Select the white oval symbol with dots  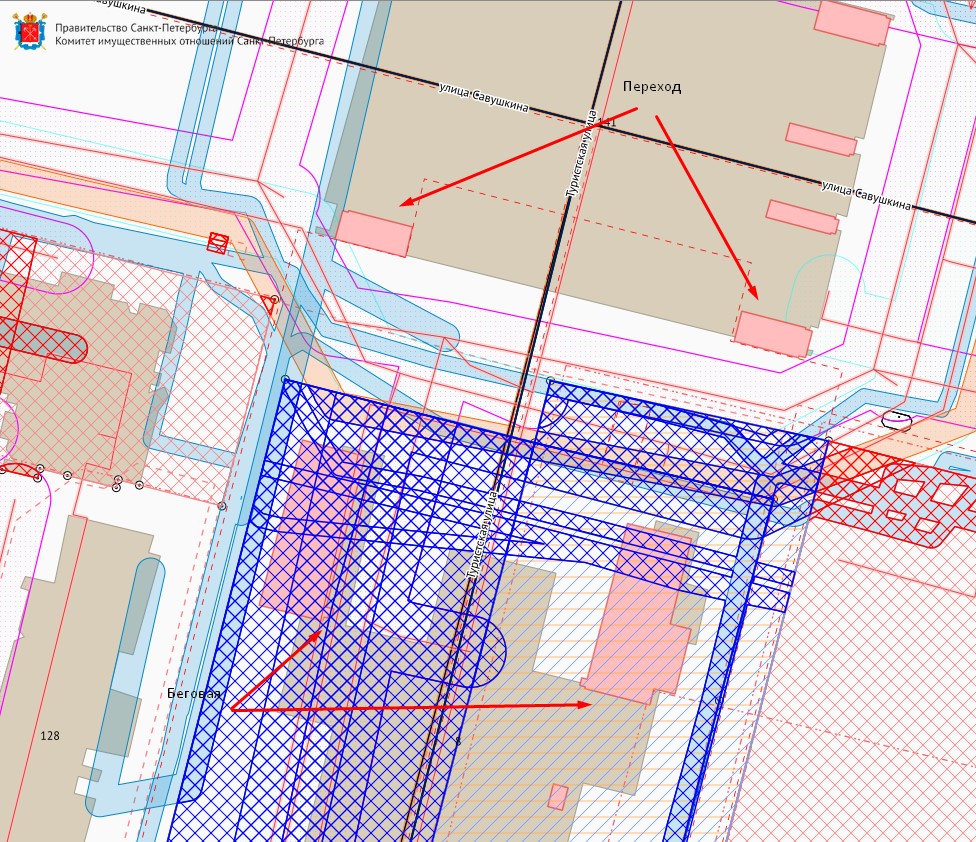[x=897, y=419]
